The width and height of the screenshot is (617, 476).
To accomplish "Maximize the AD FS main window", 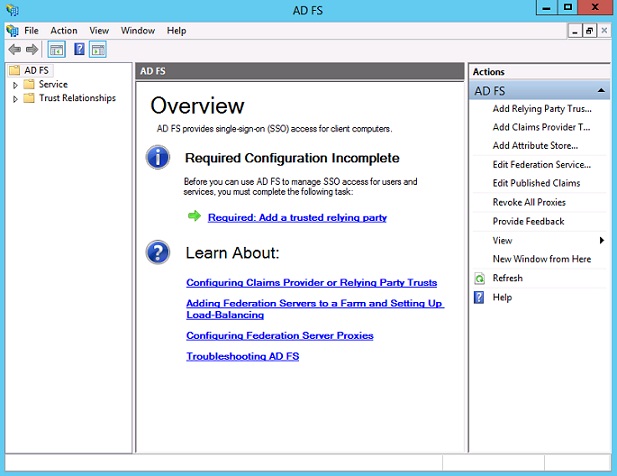I will 568,7.
